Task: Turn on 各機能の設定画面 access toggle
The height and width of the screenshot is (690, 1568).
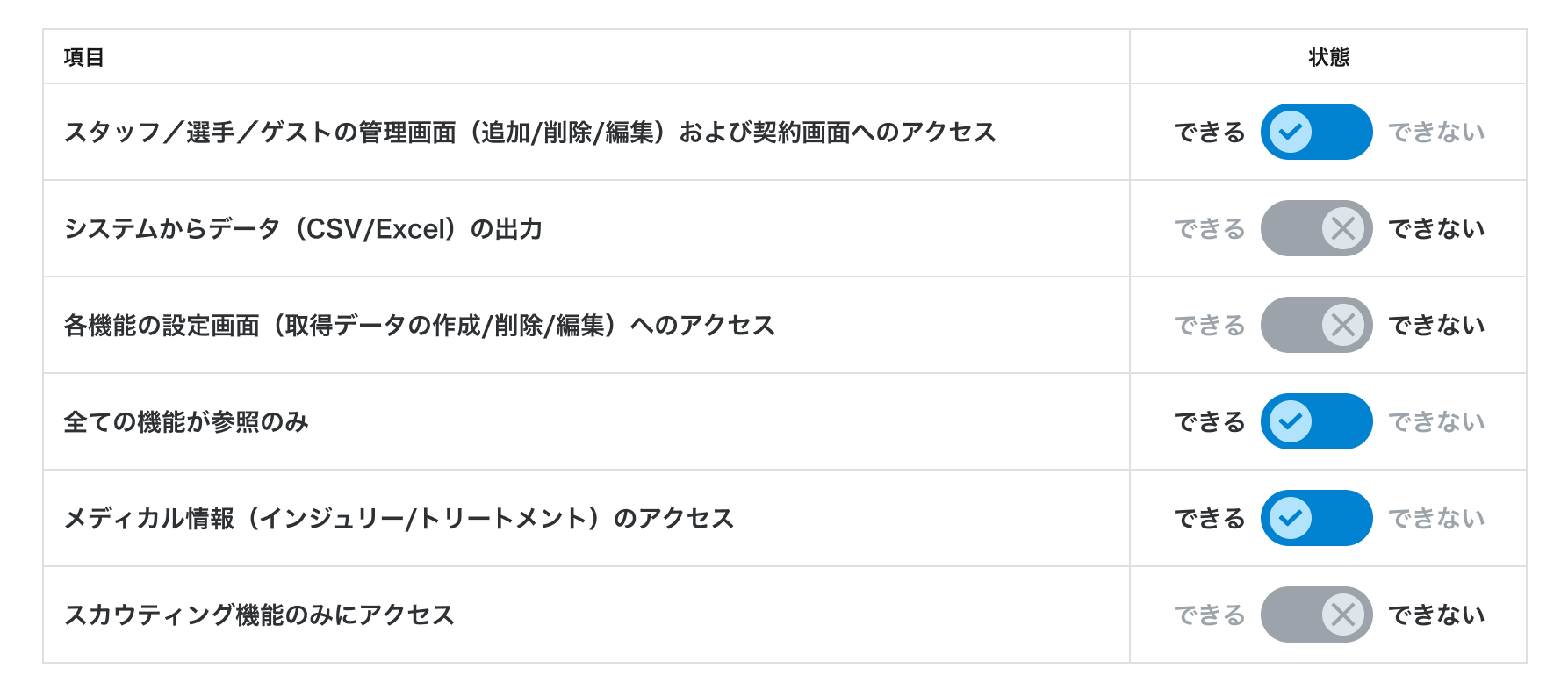Action: (x=1316, y=325)
